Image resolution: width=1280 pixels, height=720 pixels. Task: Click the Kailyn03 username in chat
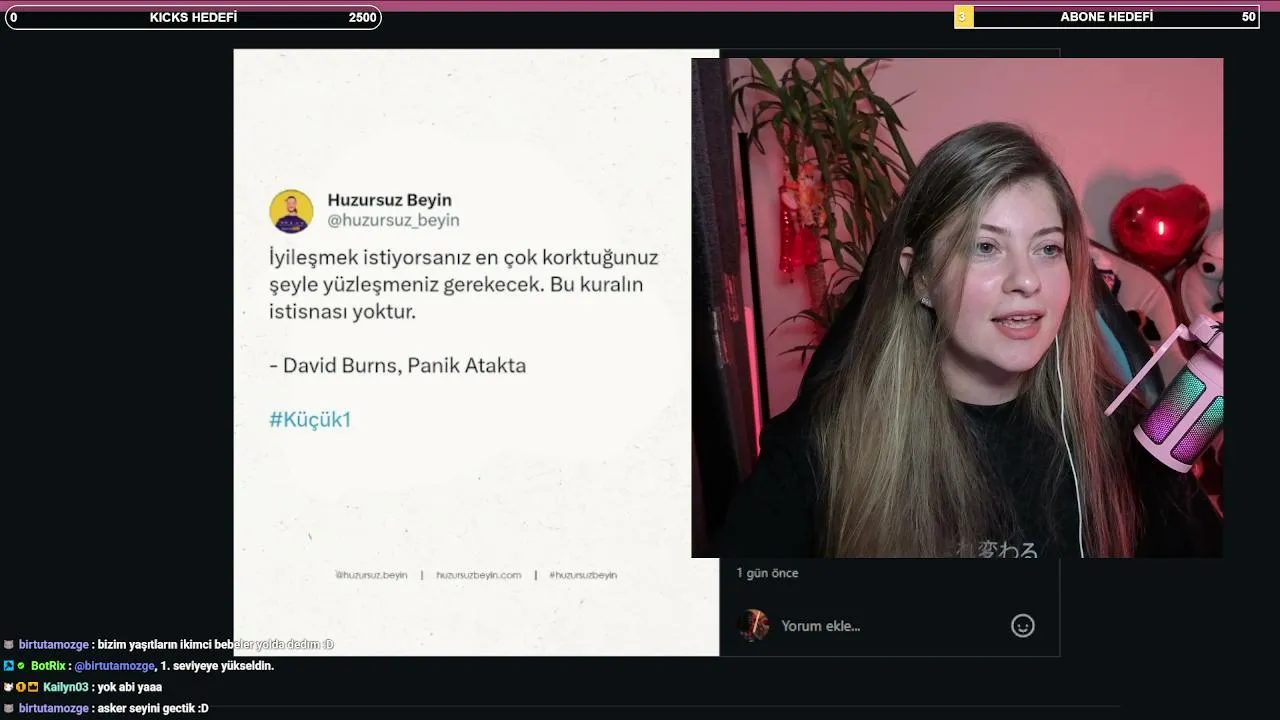[x=66, y=687]
